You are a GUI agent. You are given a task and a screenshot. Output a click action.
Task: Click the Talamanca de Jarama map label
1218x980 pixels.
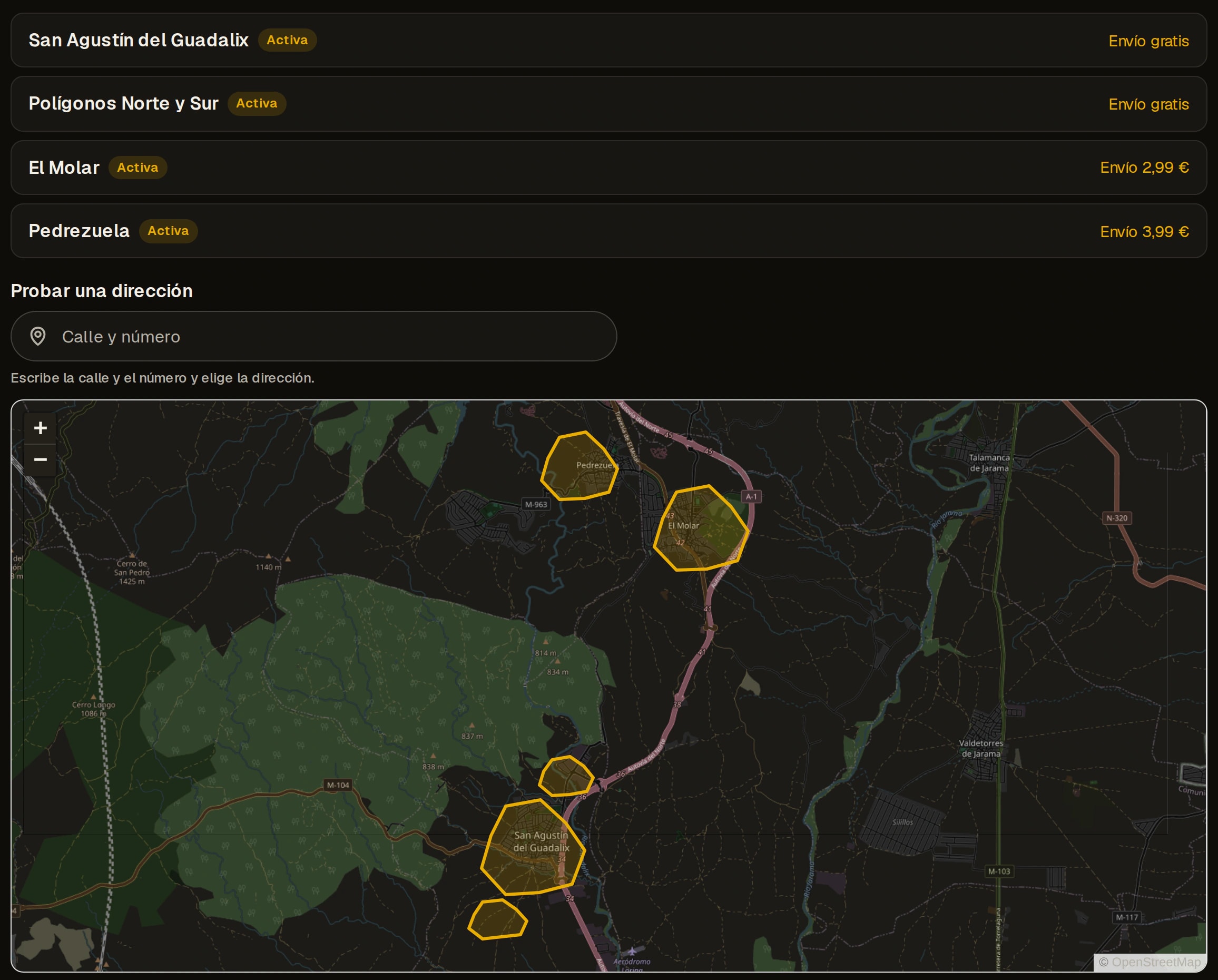[989, 463]
